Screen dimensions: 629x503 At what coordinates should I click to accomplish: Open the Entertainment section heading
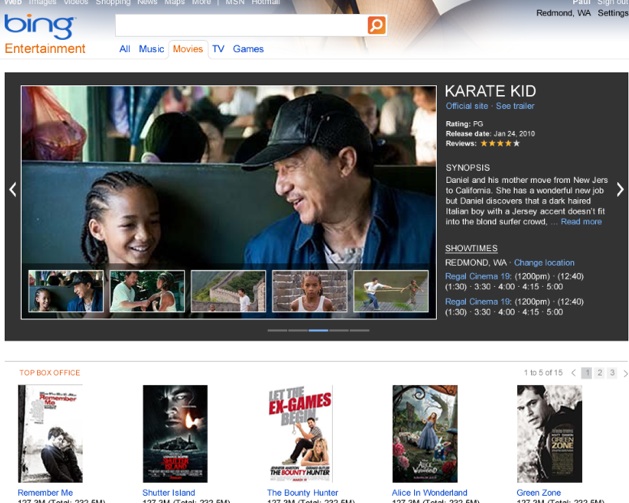(45, 49)
